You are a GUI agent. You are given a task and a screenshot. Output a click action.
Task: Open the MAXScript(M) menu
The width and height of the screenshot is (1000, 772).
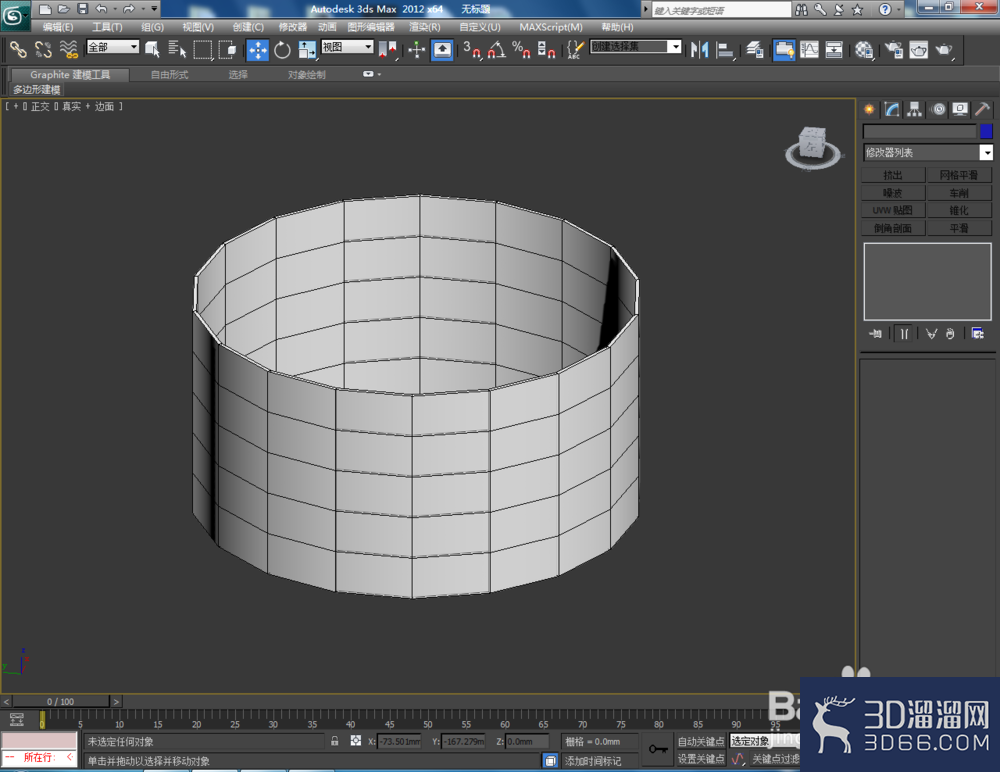coord(551,27)
